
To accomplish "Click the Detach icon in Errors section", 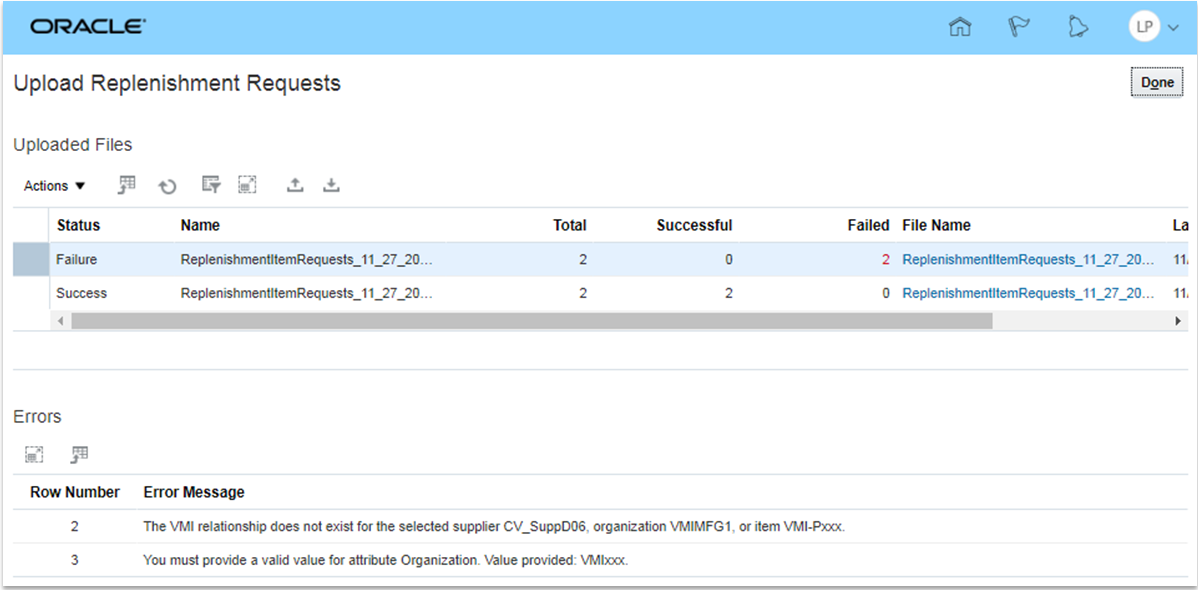I will pos(34,455).
